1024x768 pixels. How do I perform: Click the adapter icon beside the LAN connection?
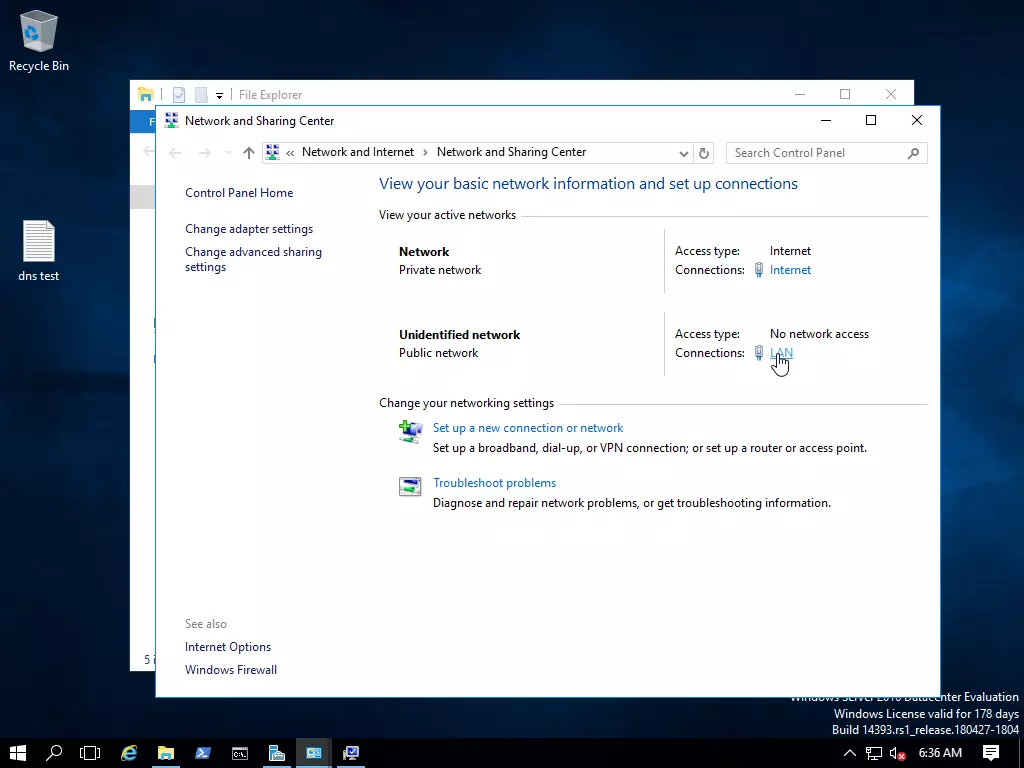point(758,353)
